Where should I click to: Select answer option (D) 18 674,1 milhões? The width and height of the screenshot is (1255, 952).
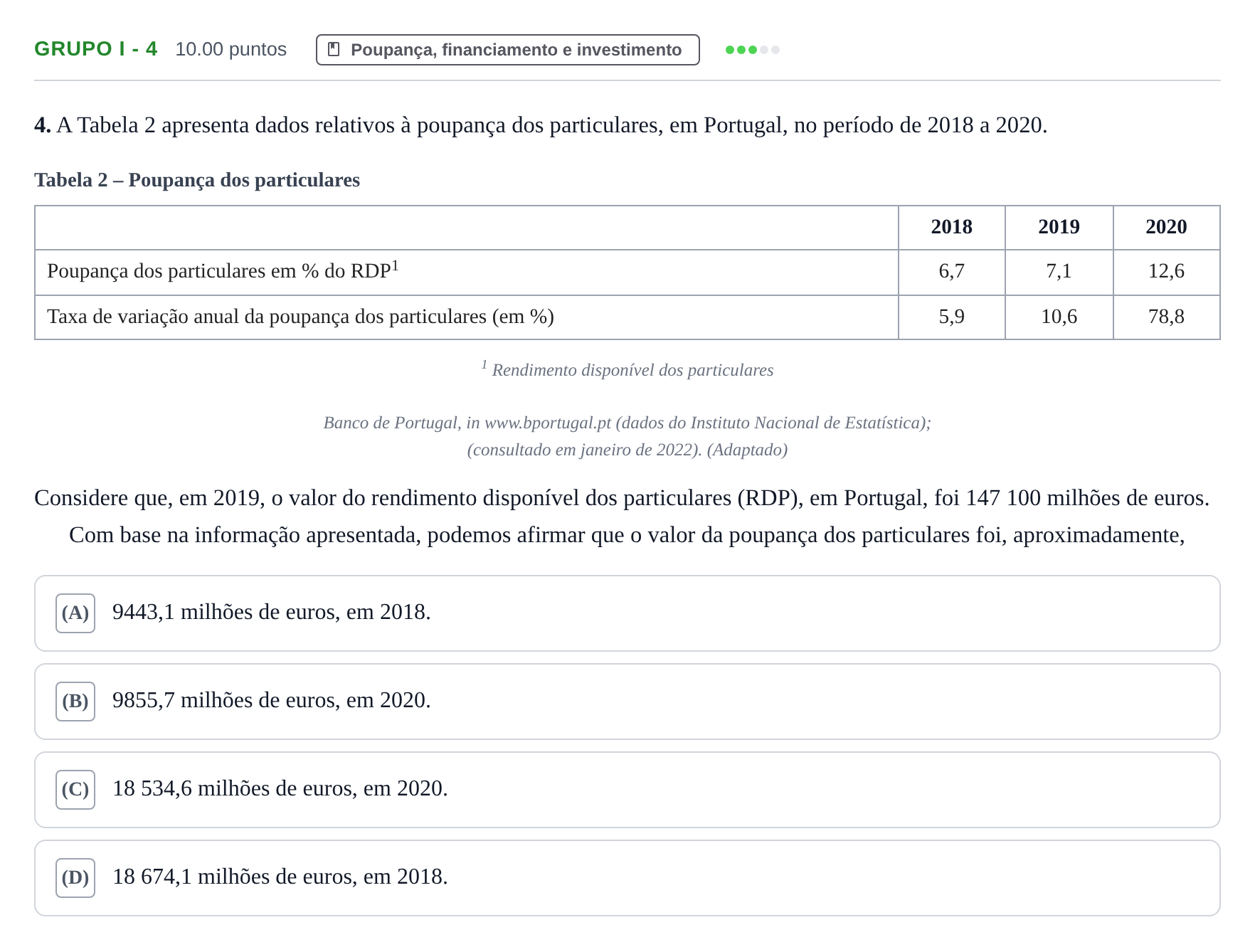point(627,878)
